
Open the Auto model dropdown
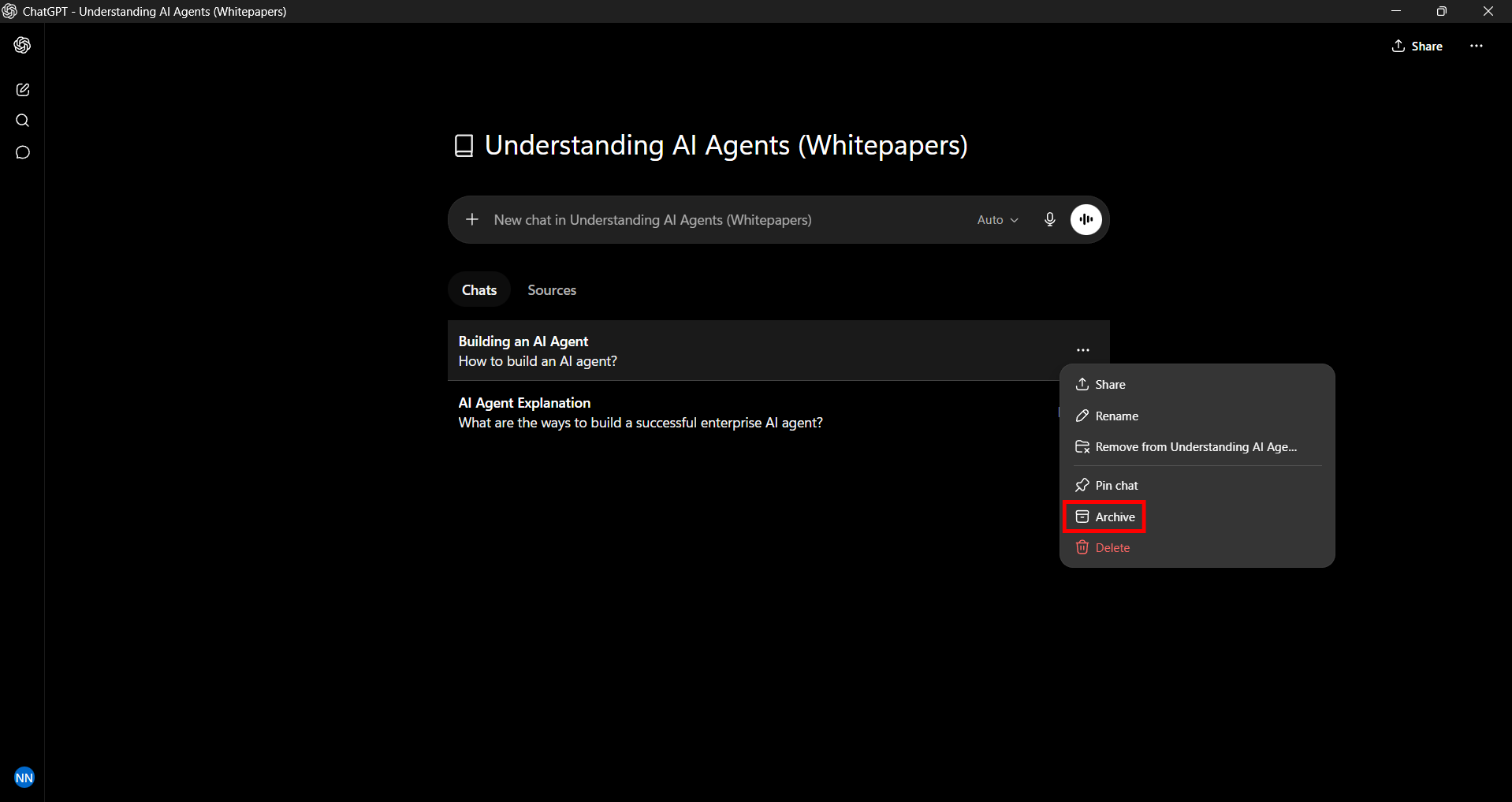coord(998,220)
